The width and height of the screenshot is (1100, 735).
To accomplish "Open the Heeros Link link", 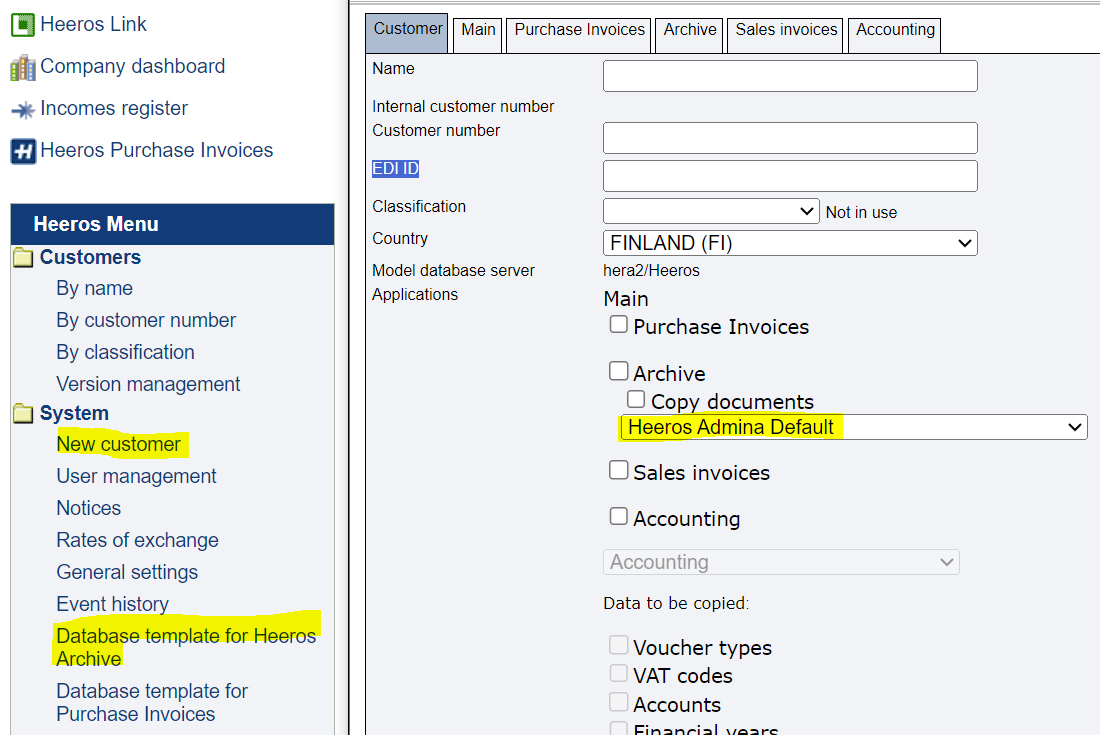I will click(x=93, y=24).
